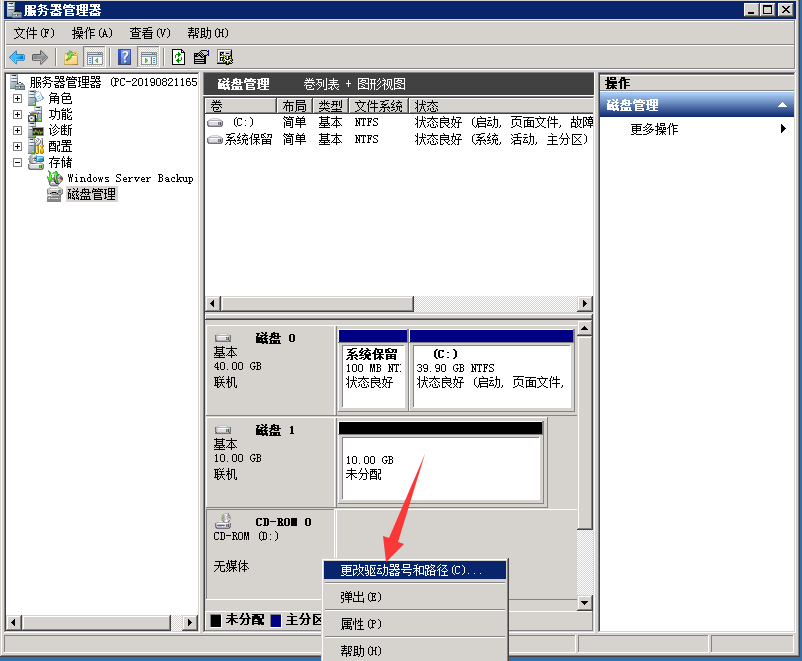Open the 操作(A) menu

pos(91,33)
